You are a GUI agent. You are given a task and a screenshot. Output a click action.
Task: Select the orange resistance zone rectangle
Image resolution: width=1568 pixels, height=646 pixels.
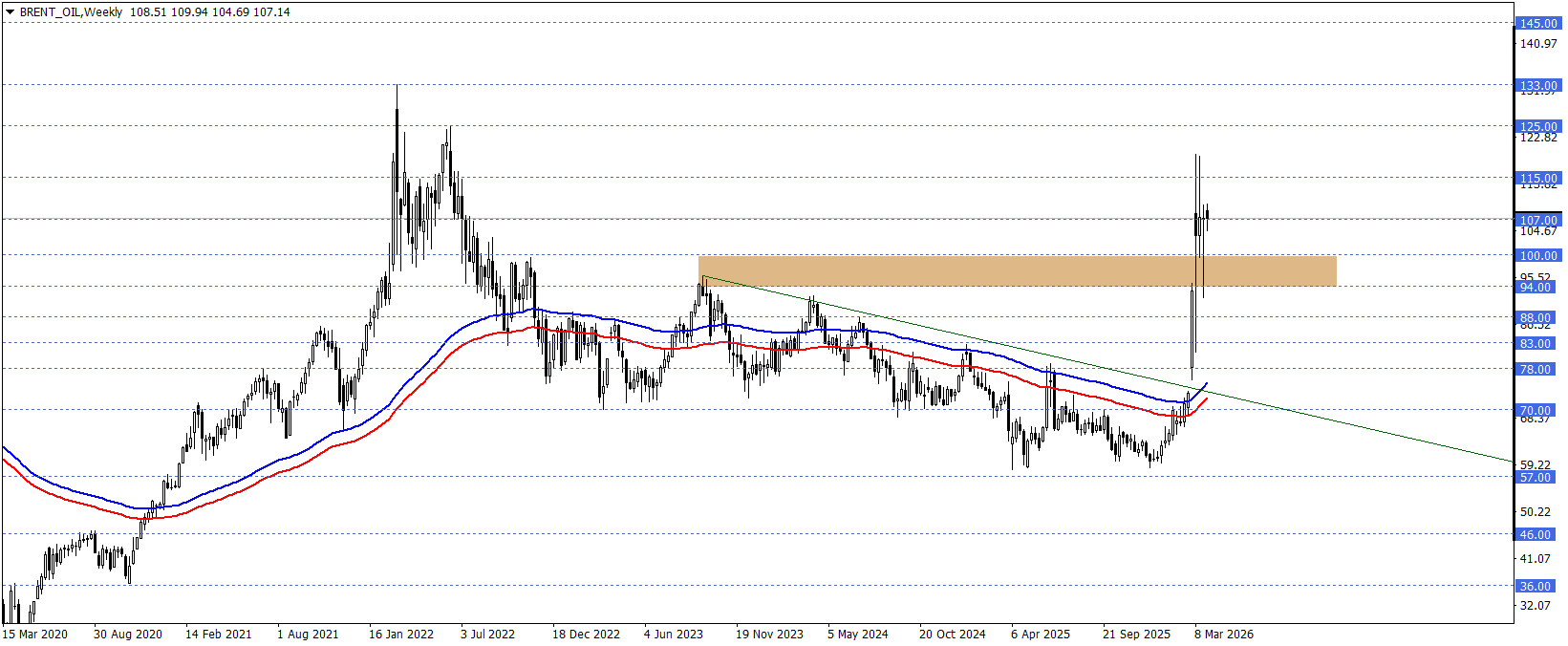click(1017, 270)
